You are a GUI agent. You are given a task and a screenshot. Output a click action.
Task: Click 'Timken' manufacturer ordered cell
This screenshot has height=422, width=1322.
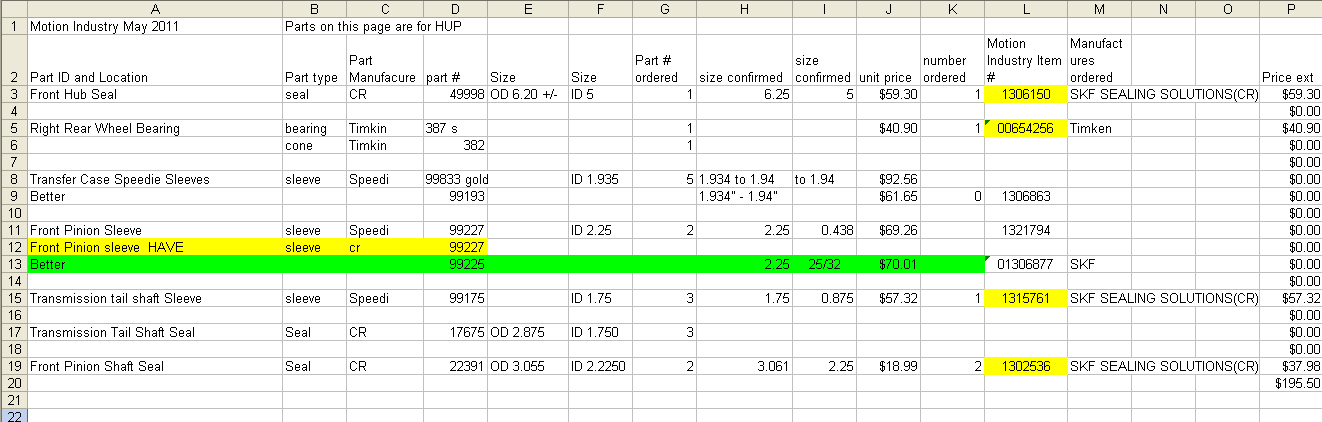click(1099, 128)
